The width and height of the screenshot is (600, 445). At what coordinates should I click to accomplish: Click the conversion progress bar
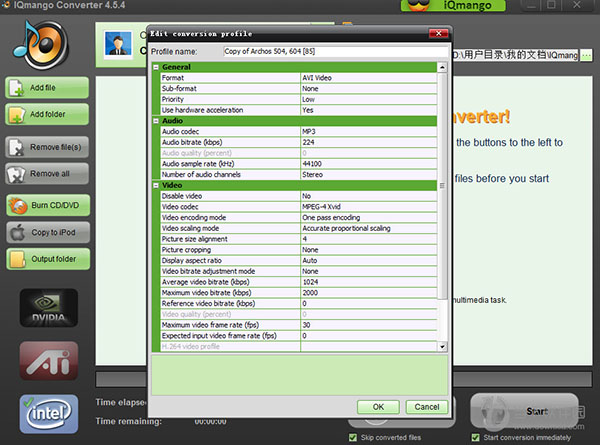point(343,380)
